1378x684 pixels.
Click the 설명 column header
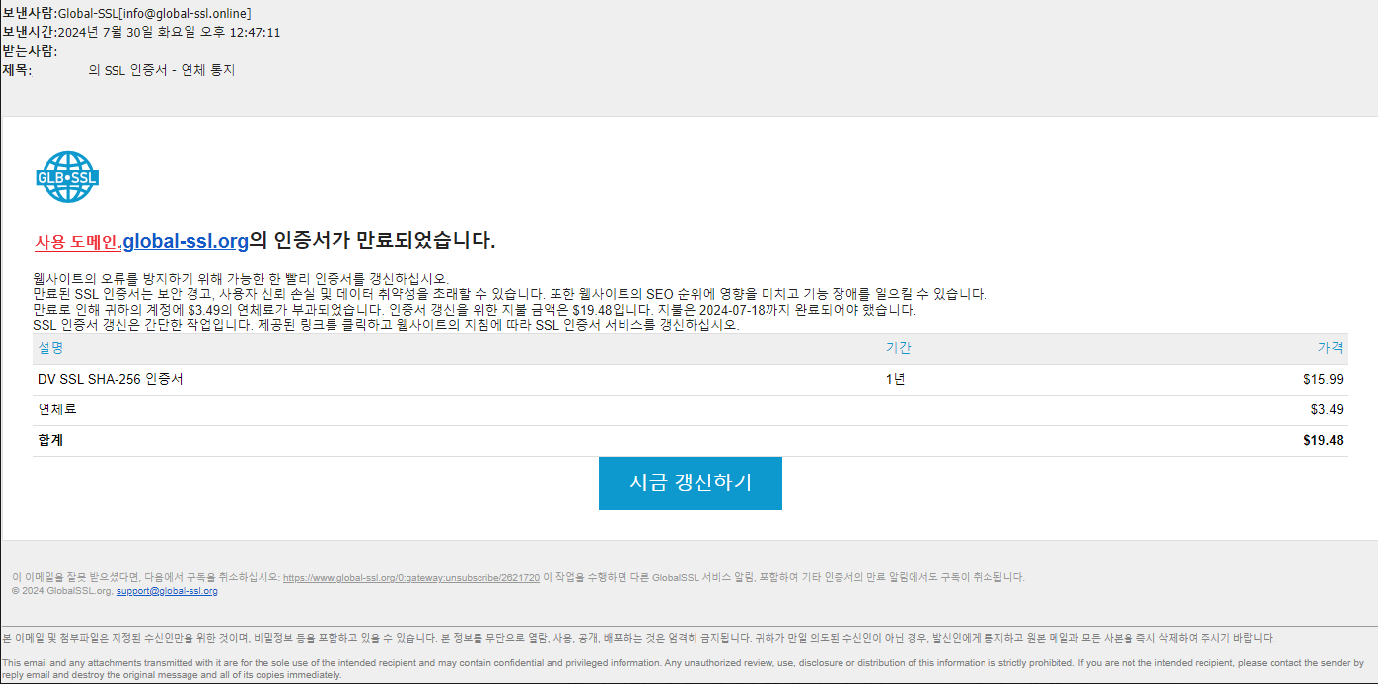pos(50,348)
